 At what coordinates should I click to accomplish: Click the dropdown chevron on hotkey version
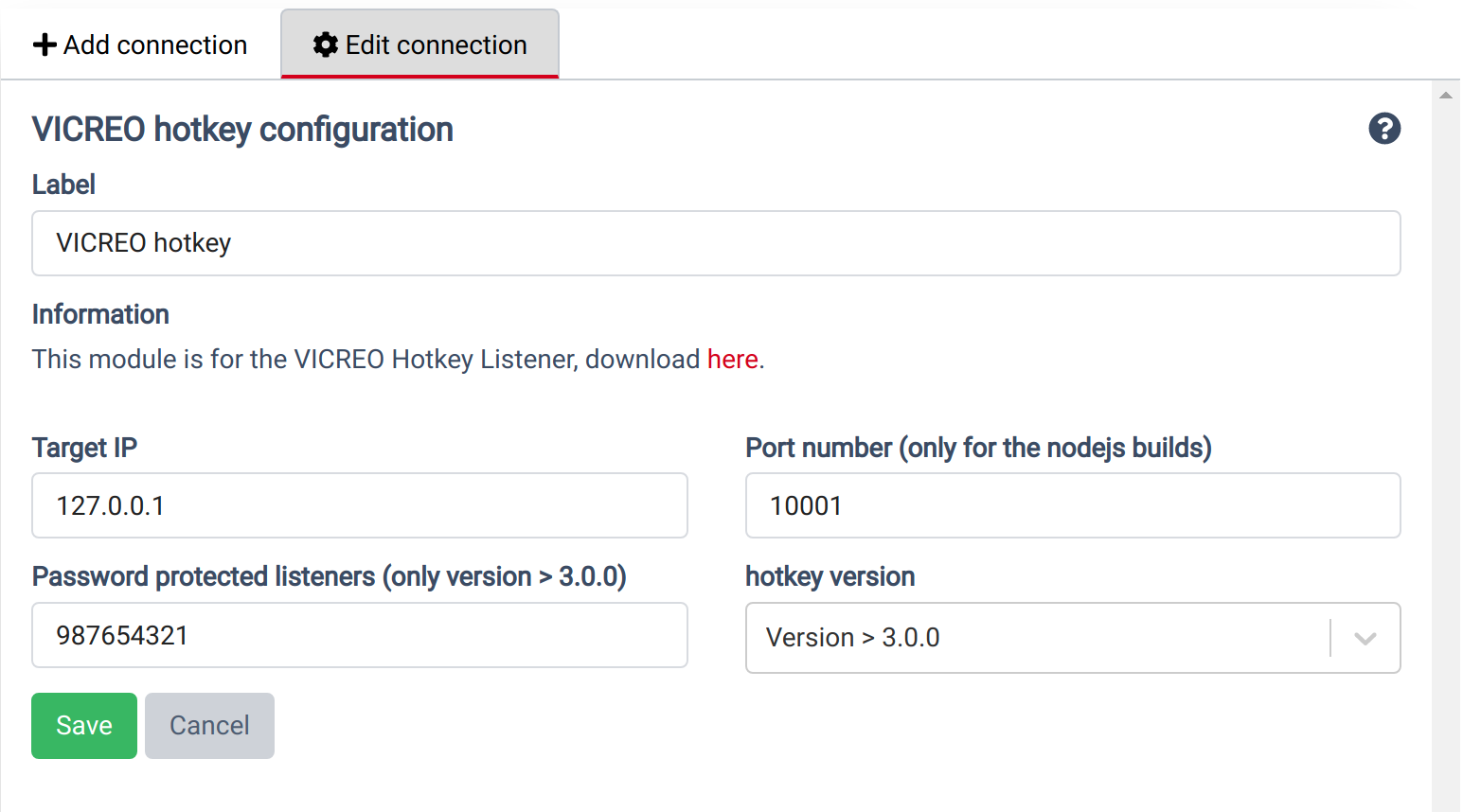(1364, 638)
